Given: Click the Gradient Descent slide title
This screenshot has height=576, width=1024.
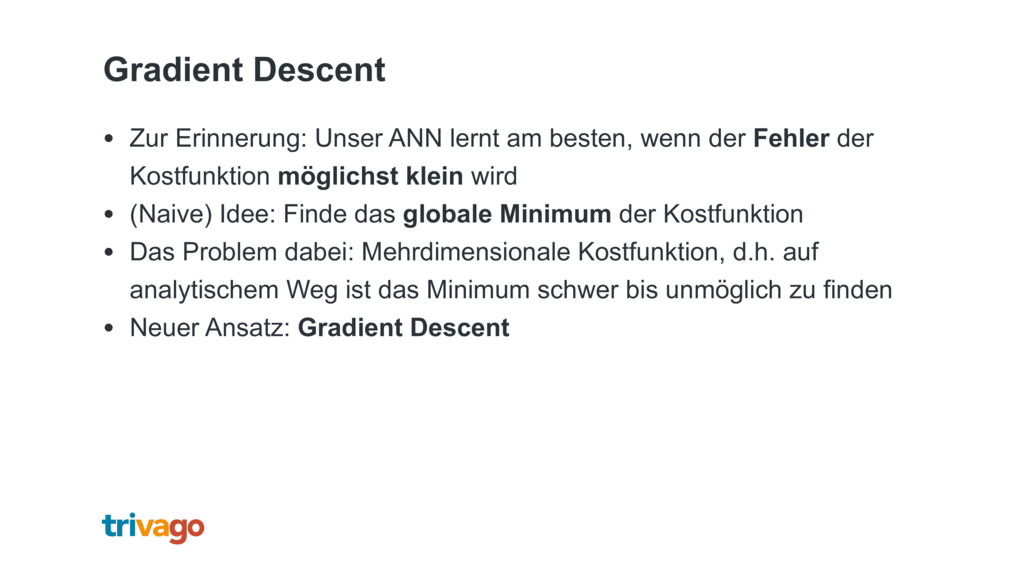Looking at the screenshot, I should pos(244,70).
